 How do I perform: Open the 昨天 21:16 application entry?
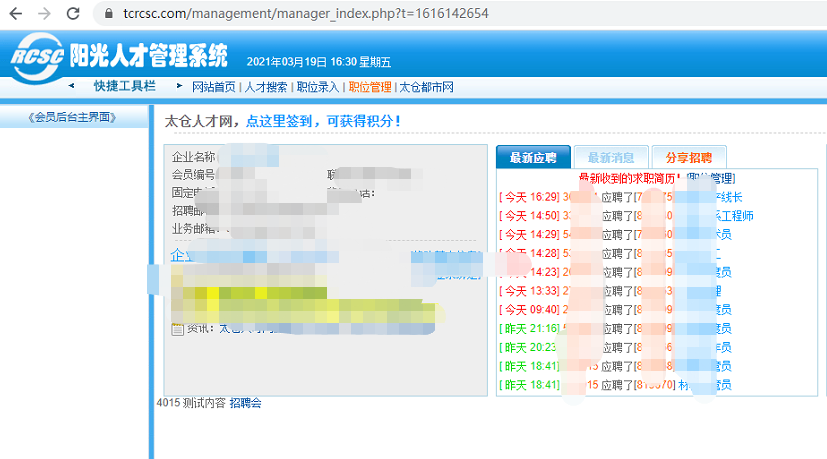point(615,329)
